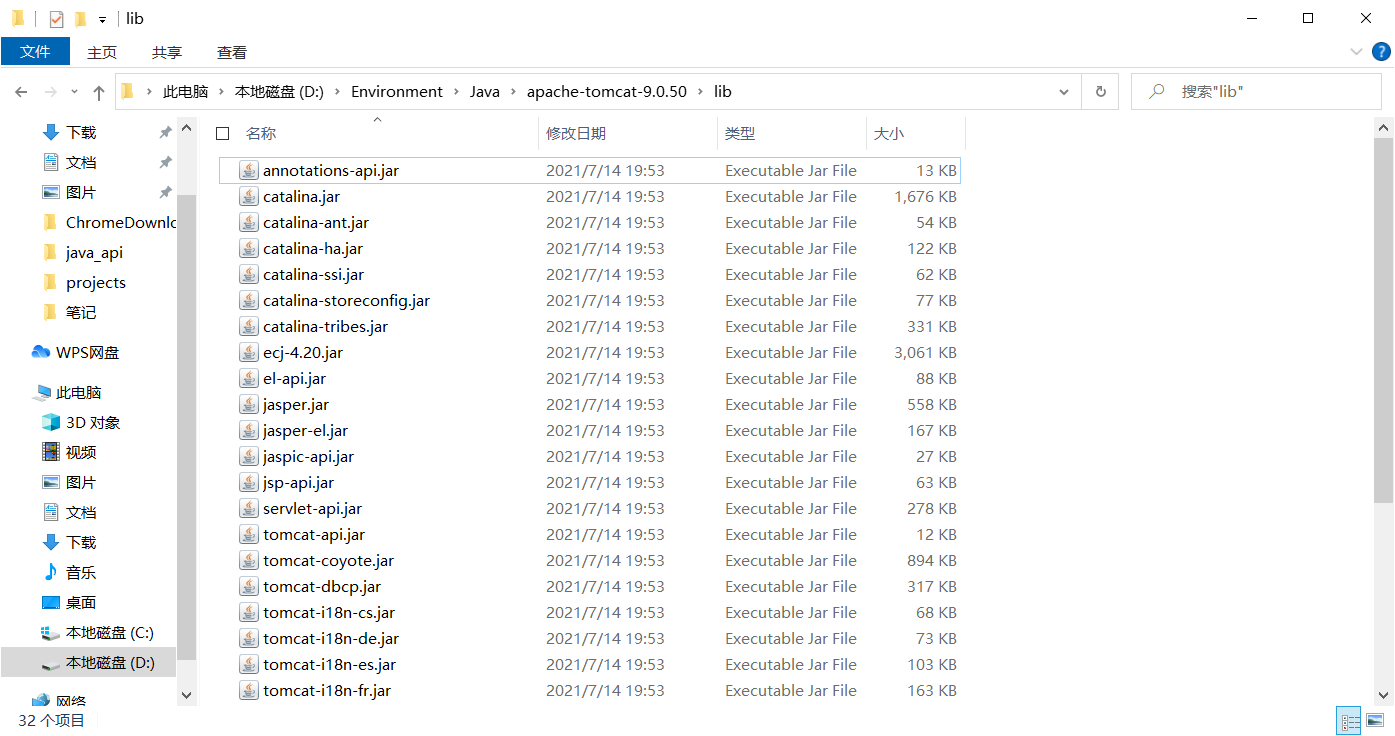Sort files by the 大小 column

pos(905,133)
